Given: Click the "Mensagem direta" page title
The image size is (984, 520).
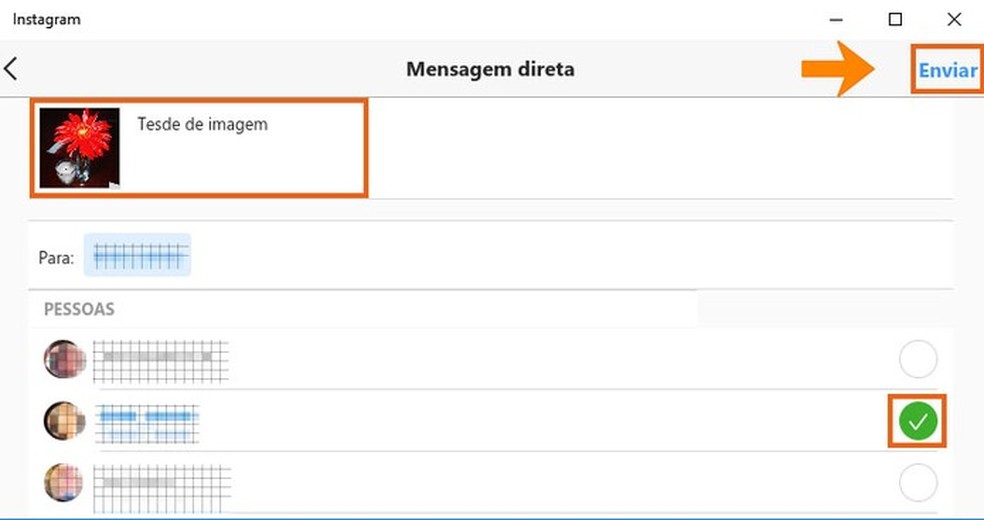Looking at the screenshot, I should click(490, 69).
